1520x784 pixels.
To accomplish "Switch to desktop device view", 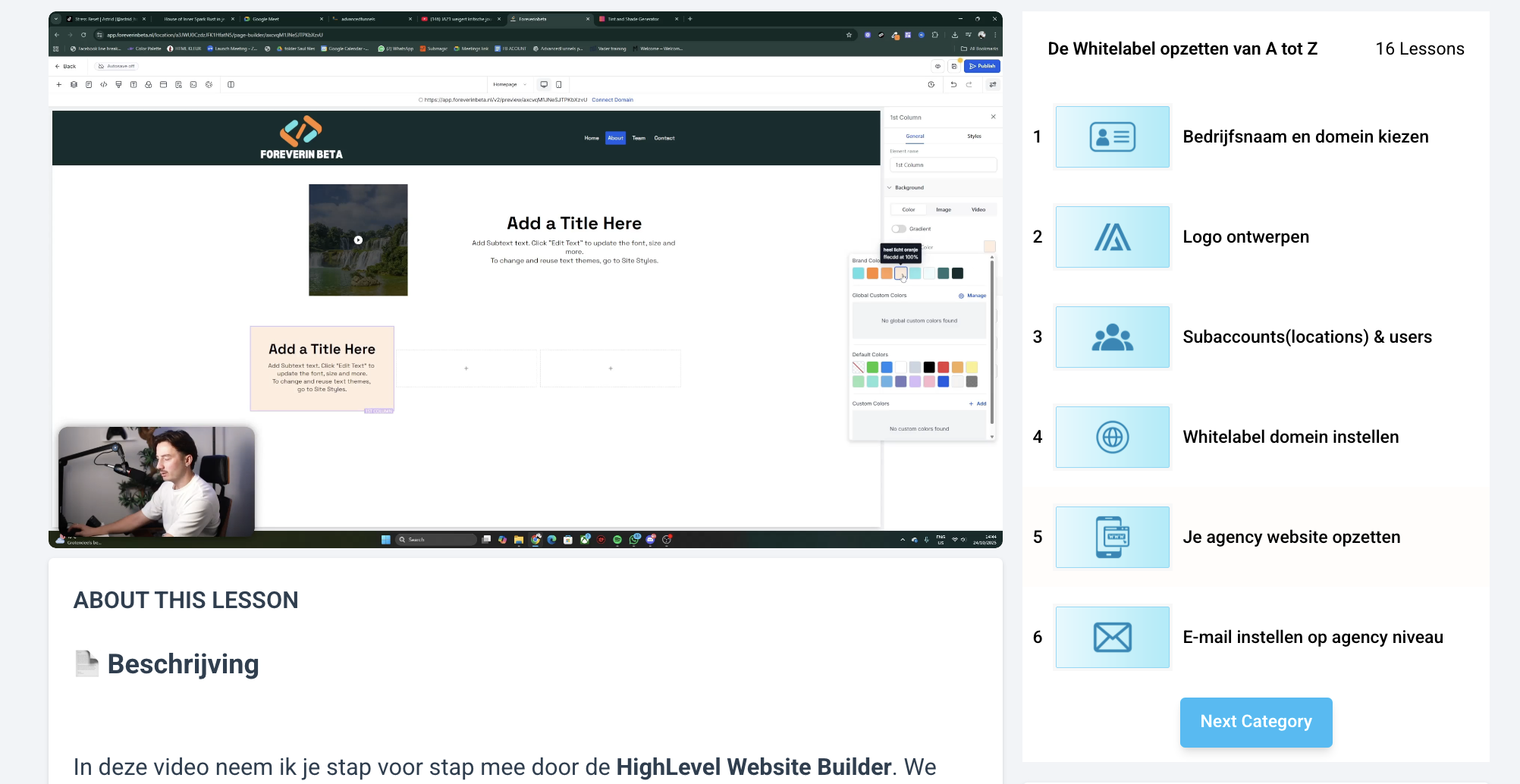I will pos(544,84).
